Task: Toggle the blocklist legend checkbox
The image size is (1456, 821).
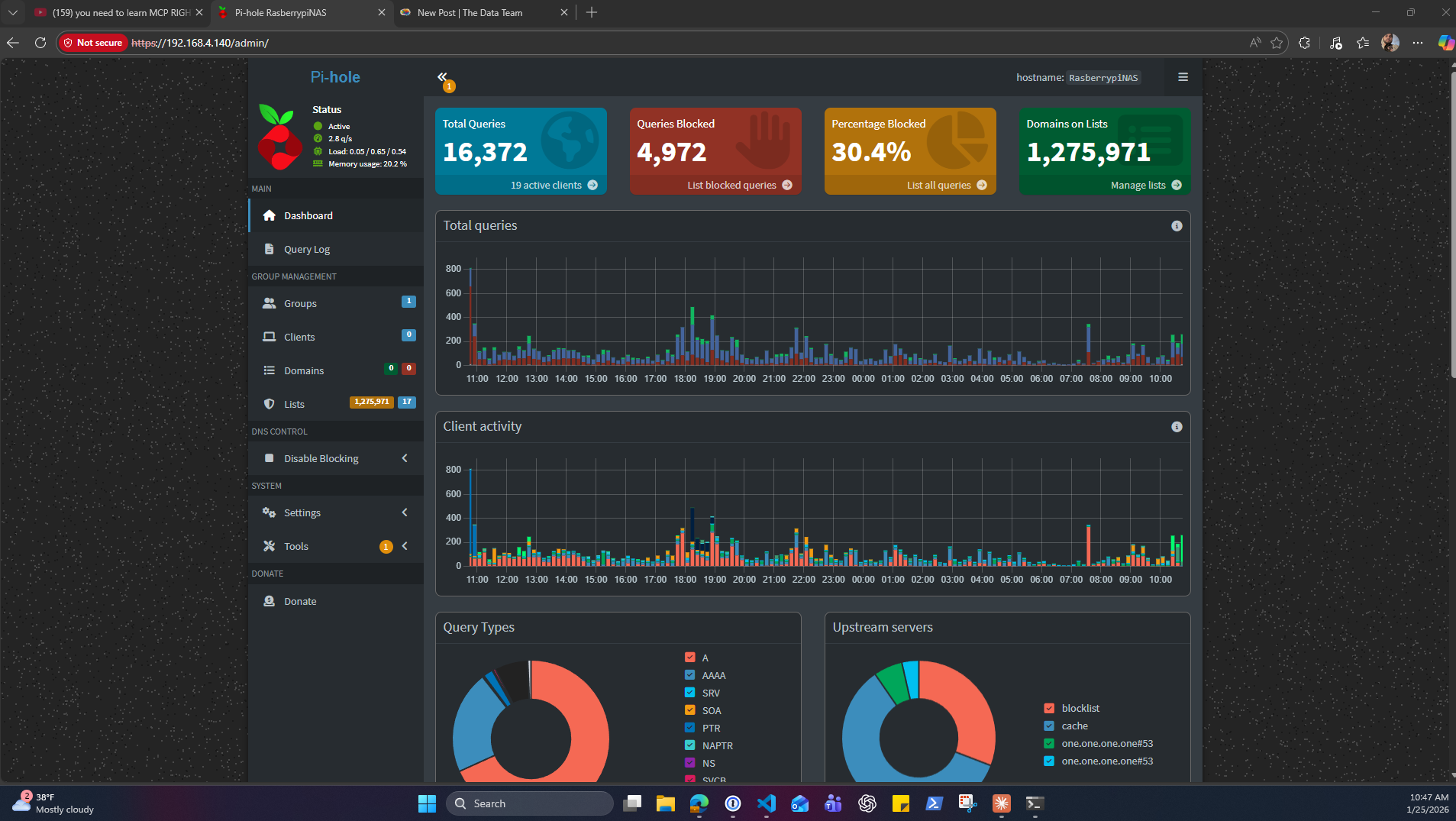Action: [1049, 708]
